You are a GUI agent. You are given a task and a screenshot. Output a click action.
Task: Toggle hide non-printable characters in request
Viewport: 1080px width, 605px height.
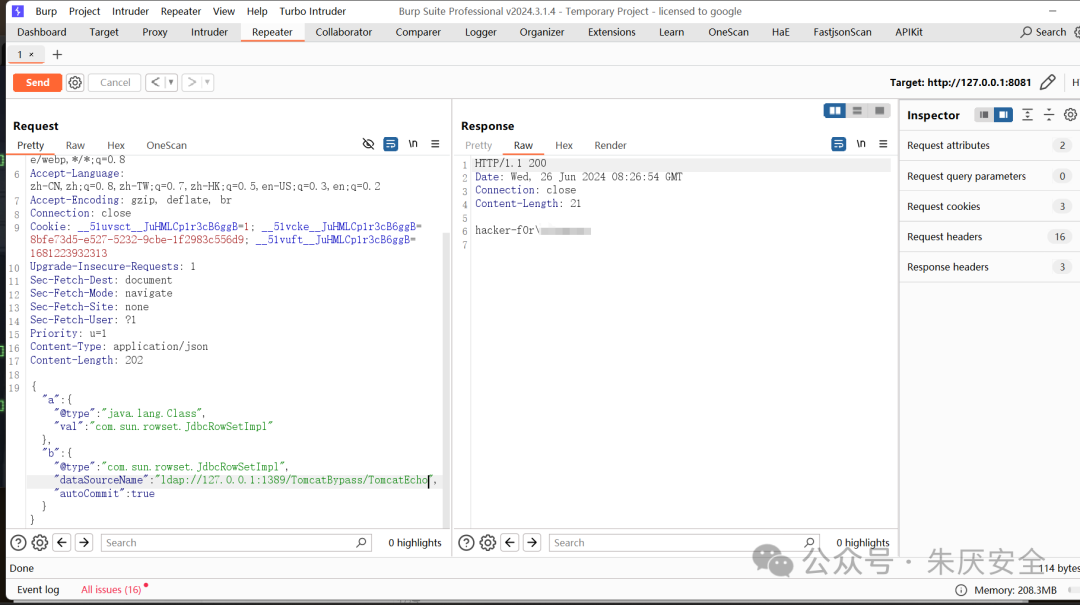(x=368, y=144)
